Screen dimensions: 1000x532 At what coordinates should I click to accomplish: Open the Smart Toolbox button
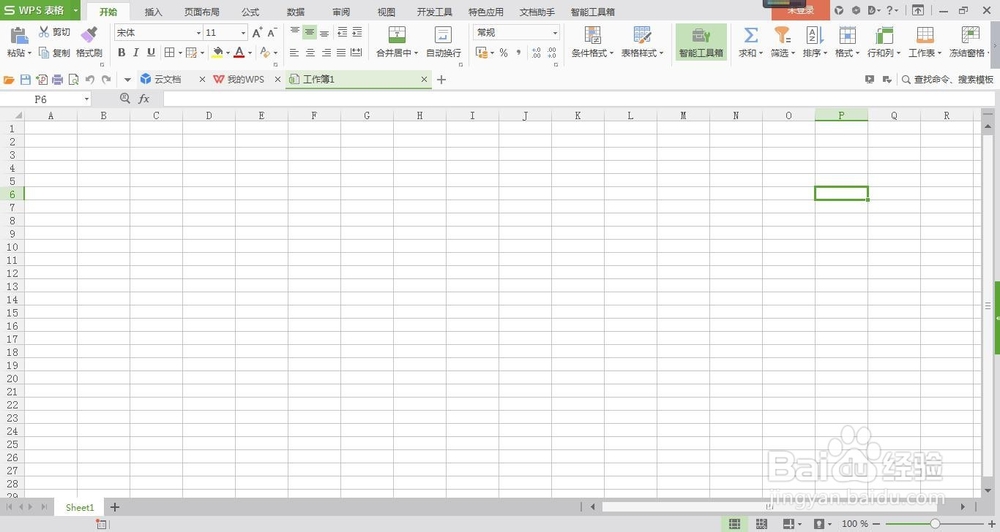click(701, 42)
